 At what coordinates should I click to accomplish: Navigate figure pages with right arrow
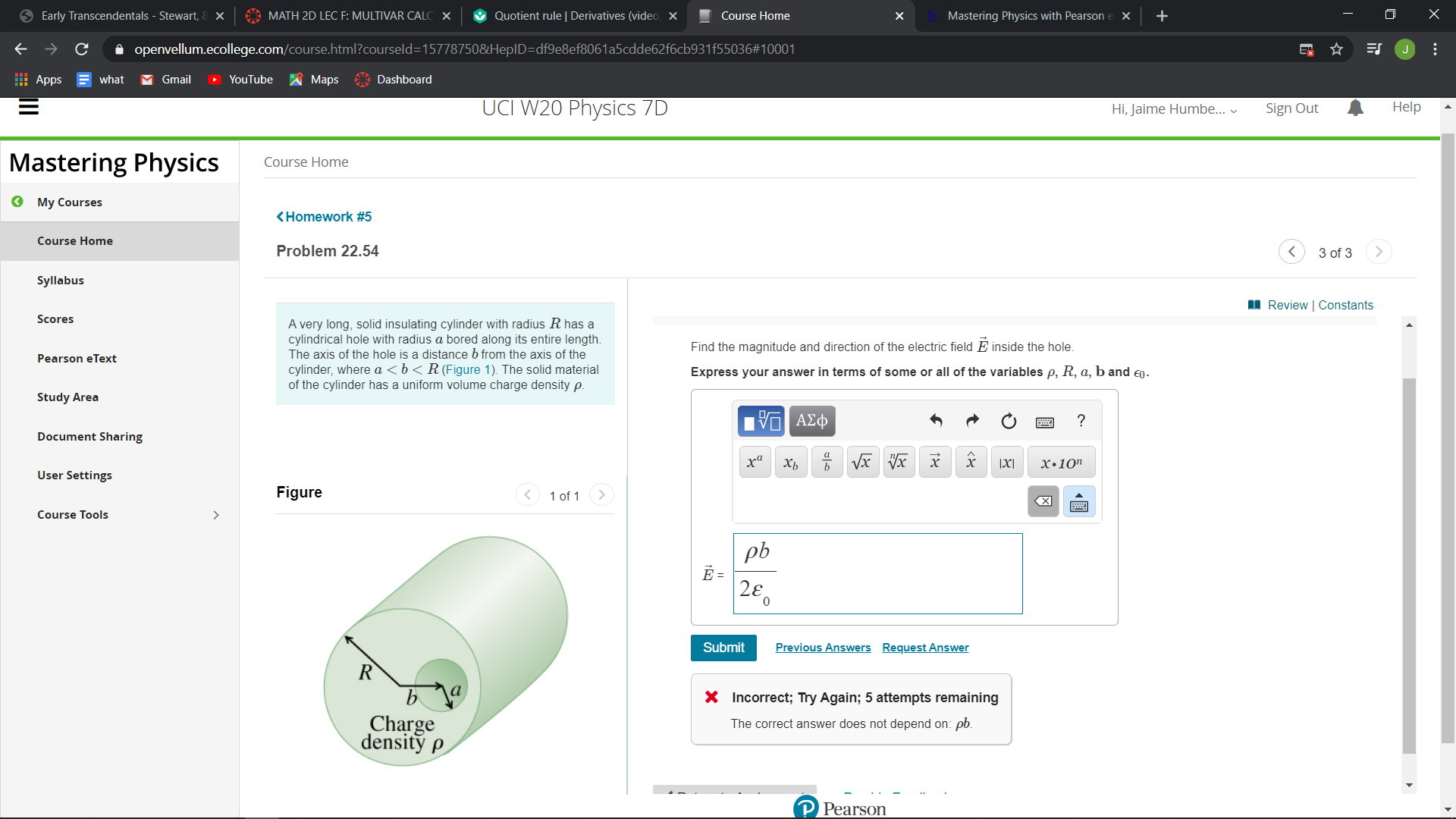(602, 495)
